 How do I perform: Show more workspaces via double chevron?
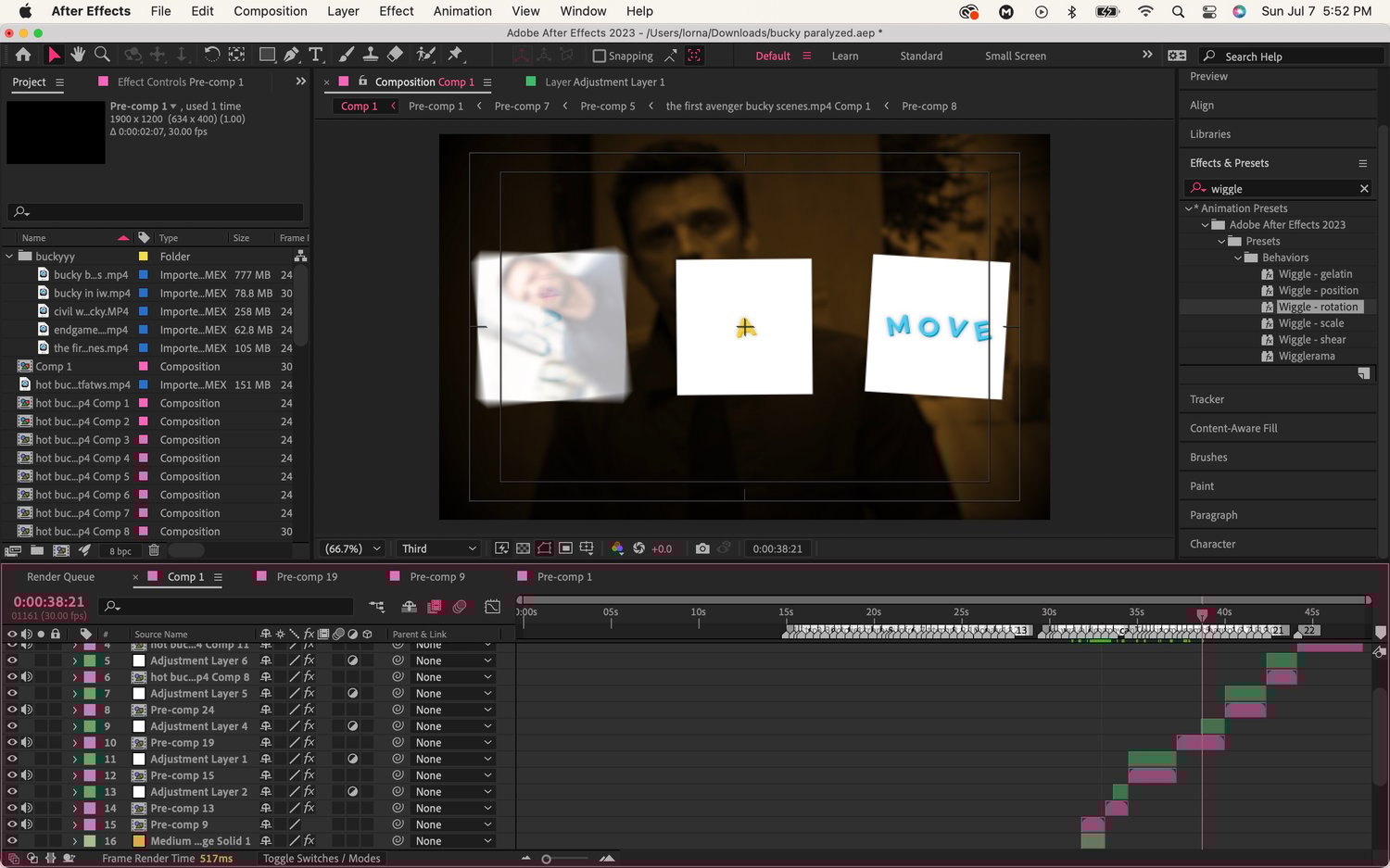coord(1147,55)
